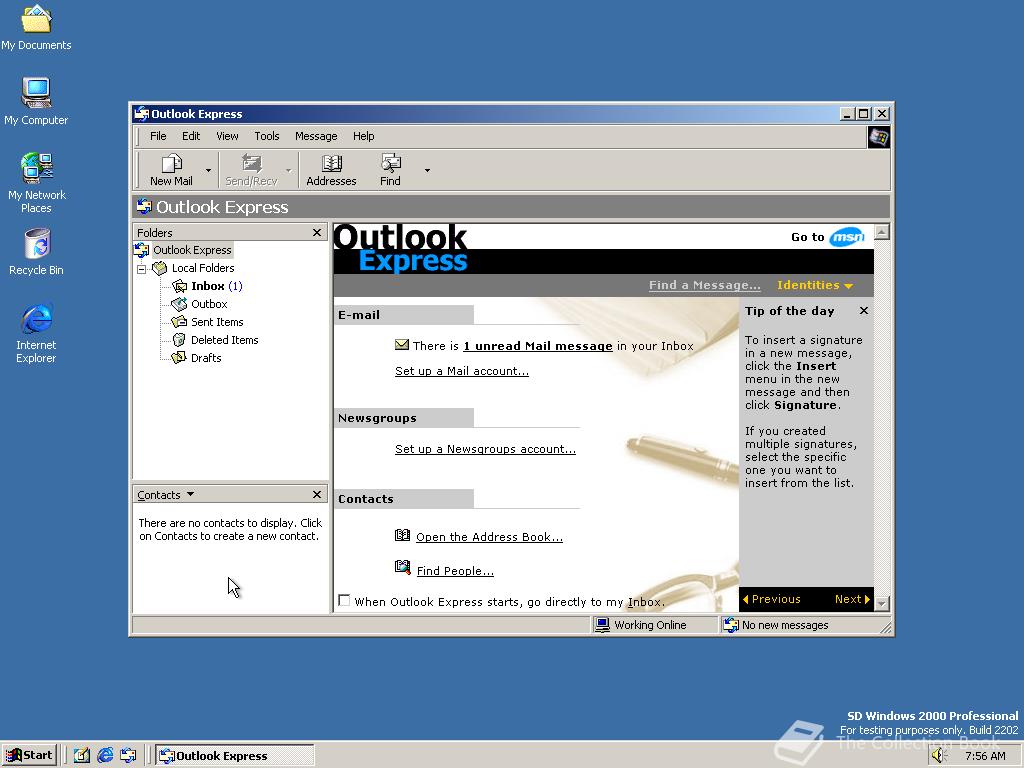Click the Windows logo throbber icon
The height and width of the screenshot is (768, 1024).
click(x=878, y=137)
